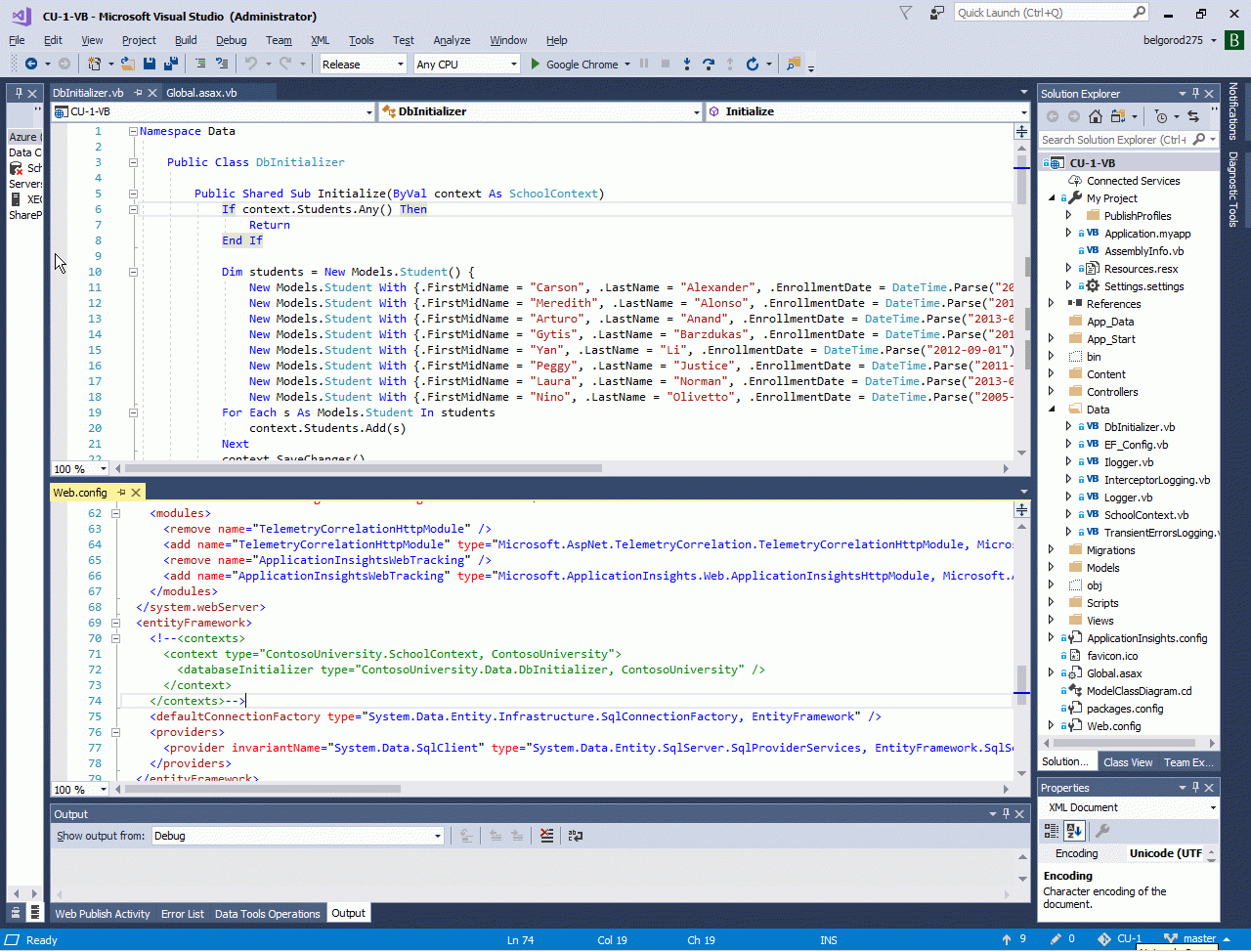The height and width of the screenshot is (952, 1251).
Task: Click the Home icon in Solution Explorer
Action: 1096,116
